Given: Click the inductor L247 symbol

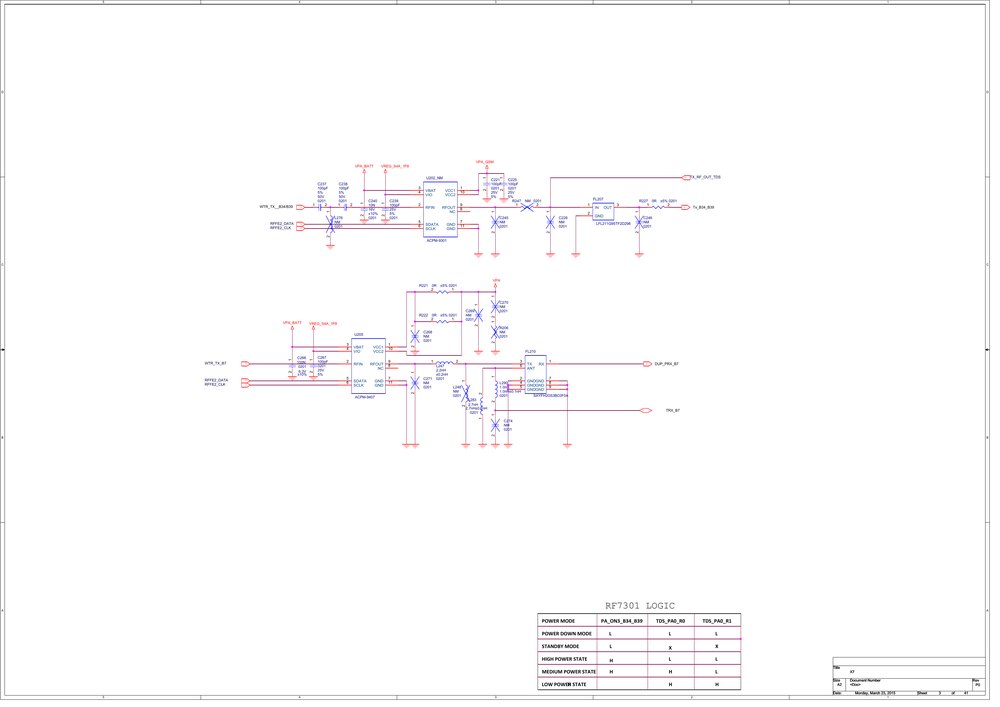Looking at the screenshot, I should (444, 363).
